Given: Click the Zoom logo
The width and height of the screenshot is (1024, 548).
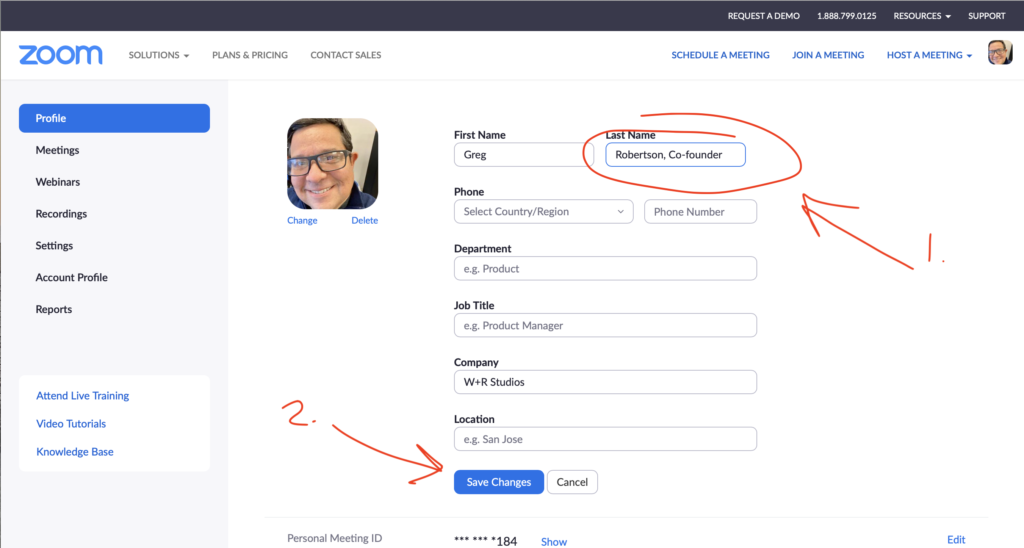Looking at the screenshot, I should coord(60,55).
